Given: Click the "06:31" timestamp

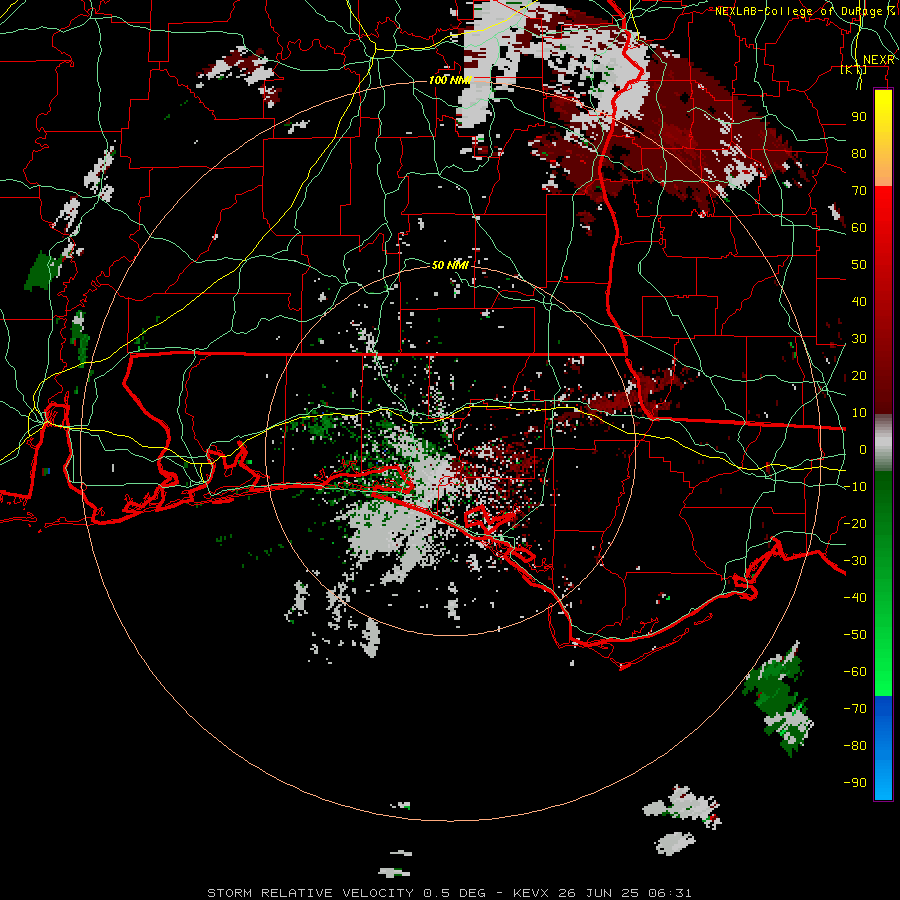Looking at the screenshot, I should pyautogui.click(x=670, y=893).
